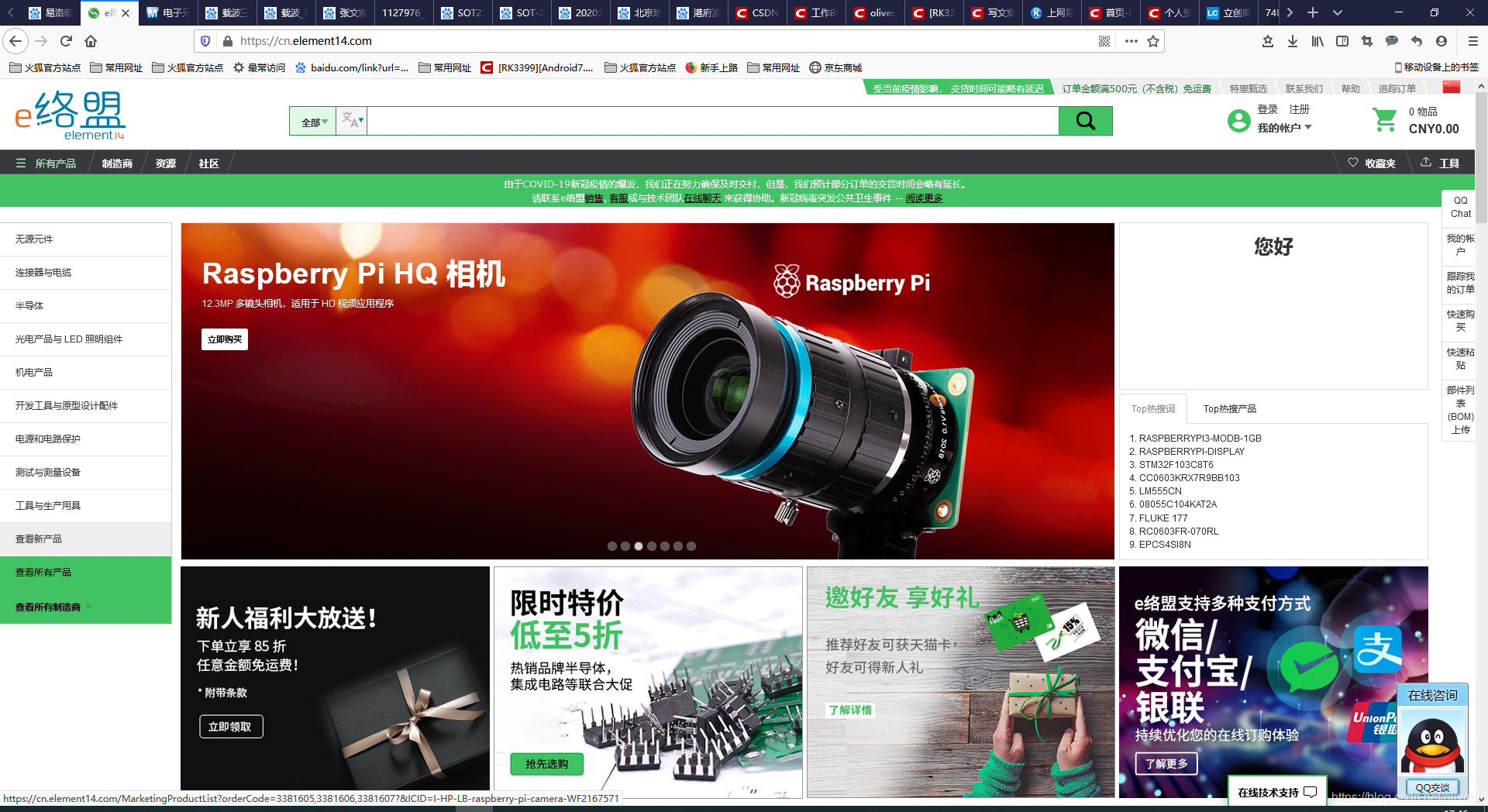Select 无源元件 category in sidebar
The width and height of the screenshot is (1488, 812).
[x=85, y=239]
